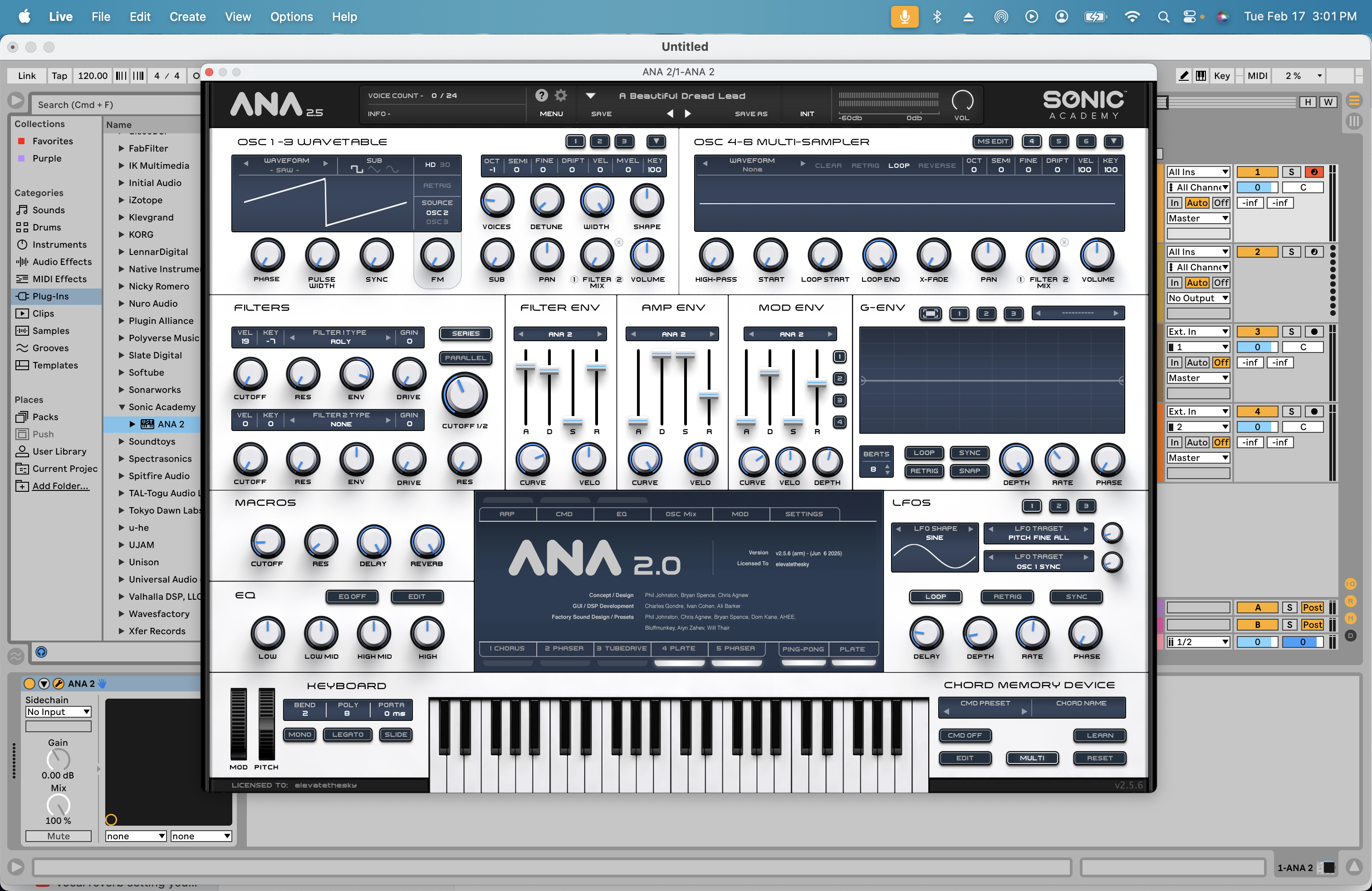The image size is (1372, 891).
Task: Open the ANA 2 help question mark icon
Action: point(543,95)
